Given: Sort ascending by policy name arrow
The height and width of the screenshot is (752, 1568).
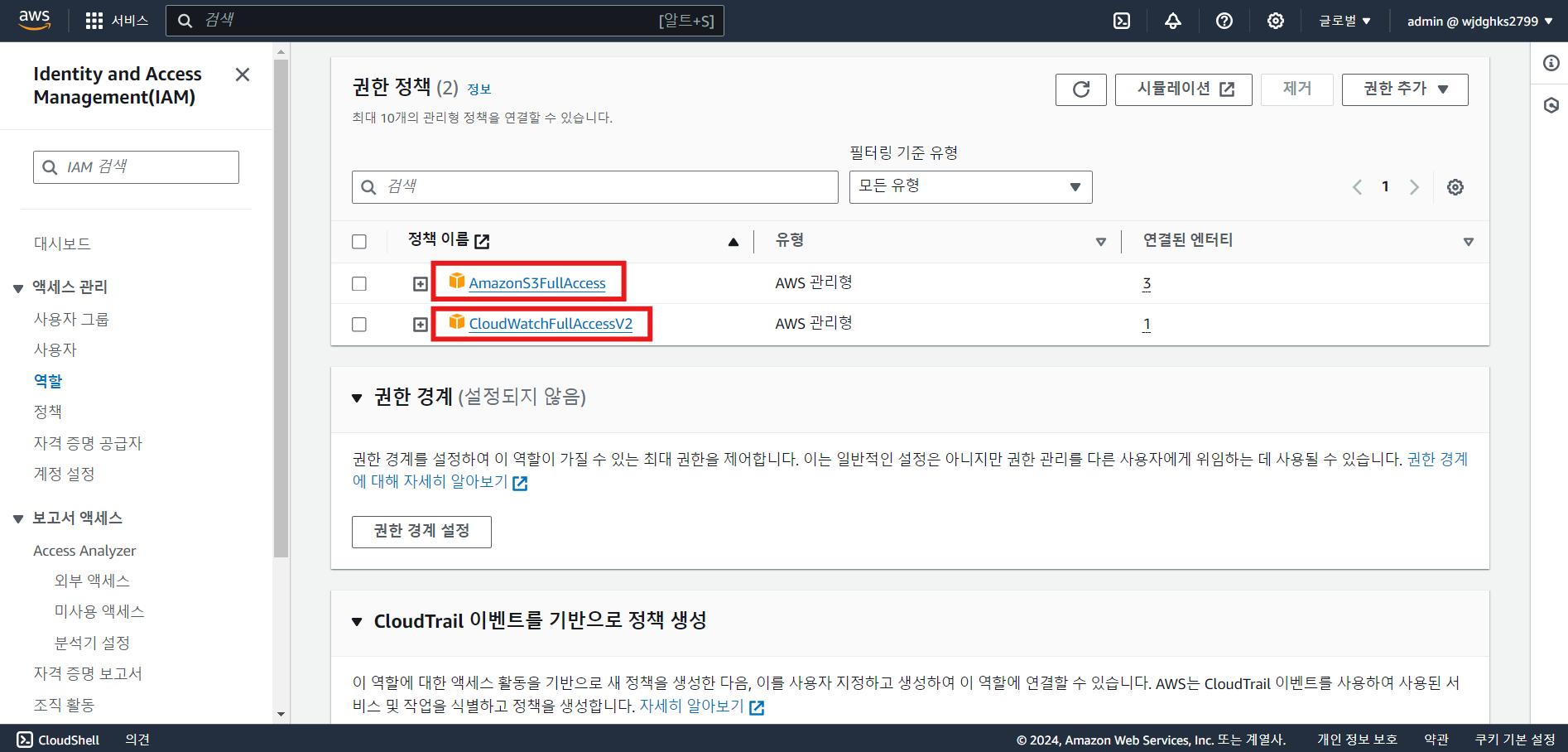Looking at the screenshot, I should pyautogui.click(x=733, y=242).
